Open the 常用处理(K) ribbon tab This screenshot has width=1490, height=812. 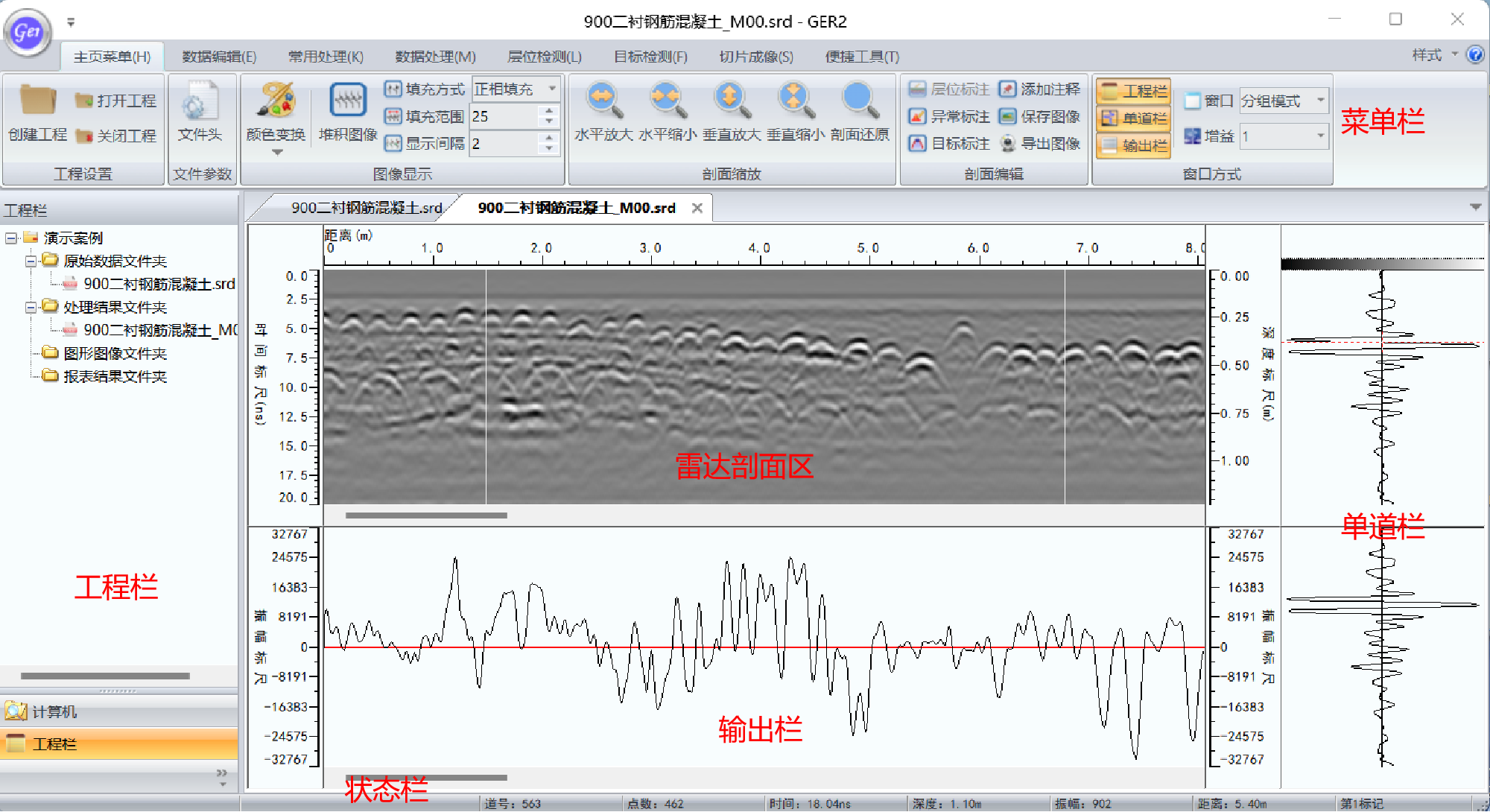pyautogui.click(x=326, y=57)
